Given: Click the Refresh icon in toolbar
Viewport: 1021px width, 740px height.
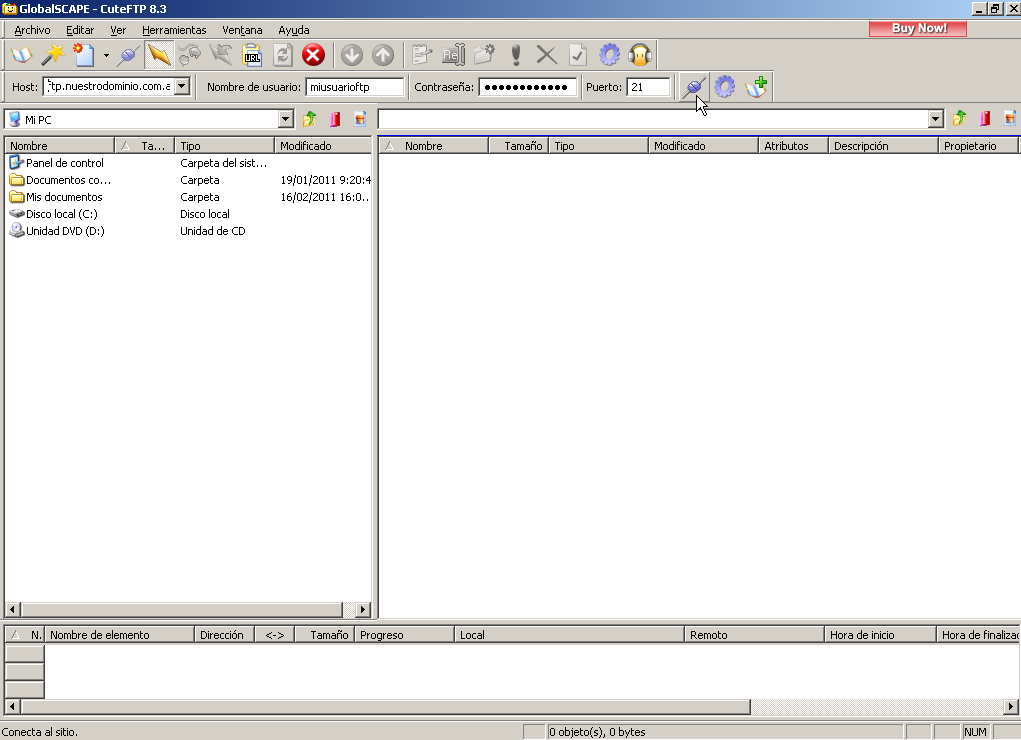Looking at the screenshot, I should pos(283,55).
